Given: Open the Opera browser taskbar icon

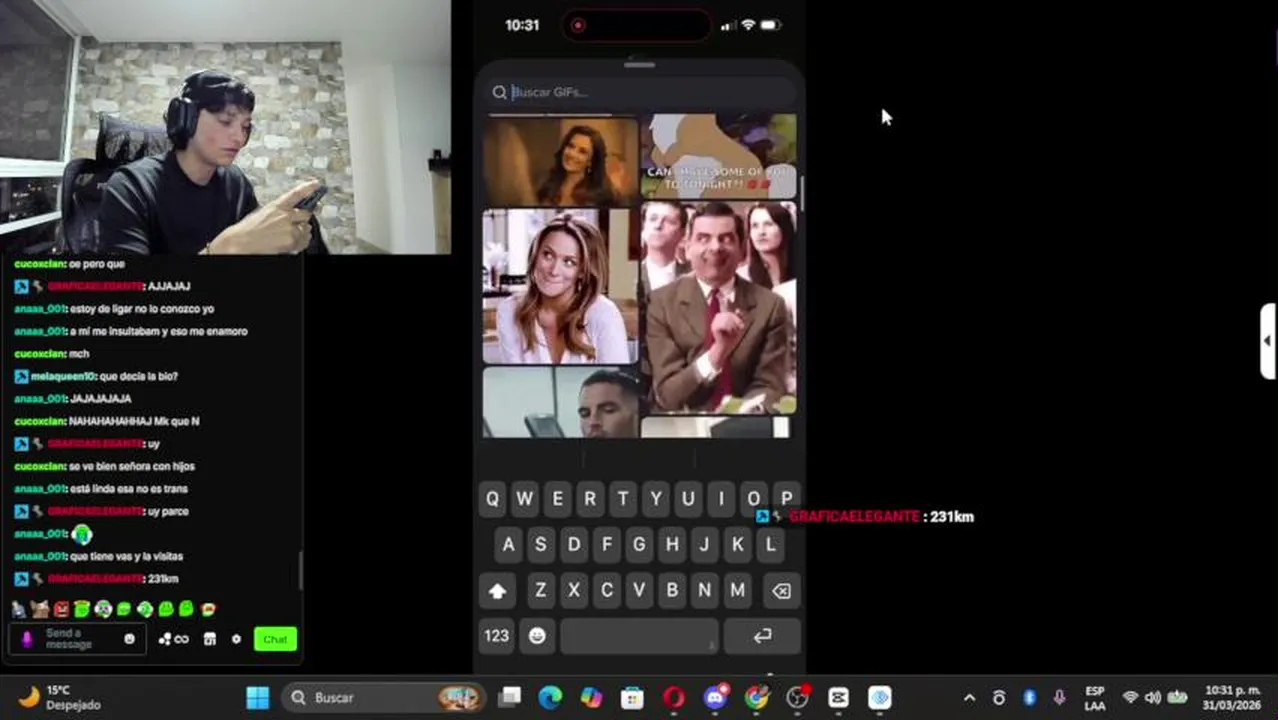Looking at the screenshot, I should [x=673, y=697].
